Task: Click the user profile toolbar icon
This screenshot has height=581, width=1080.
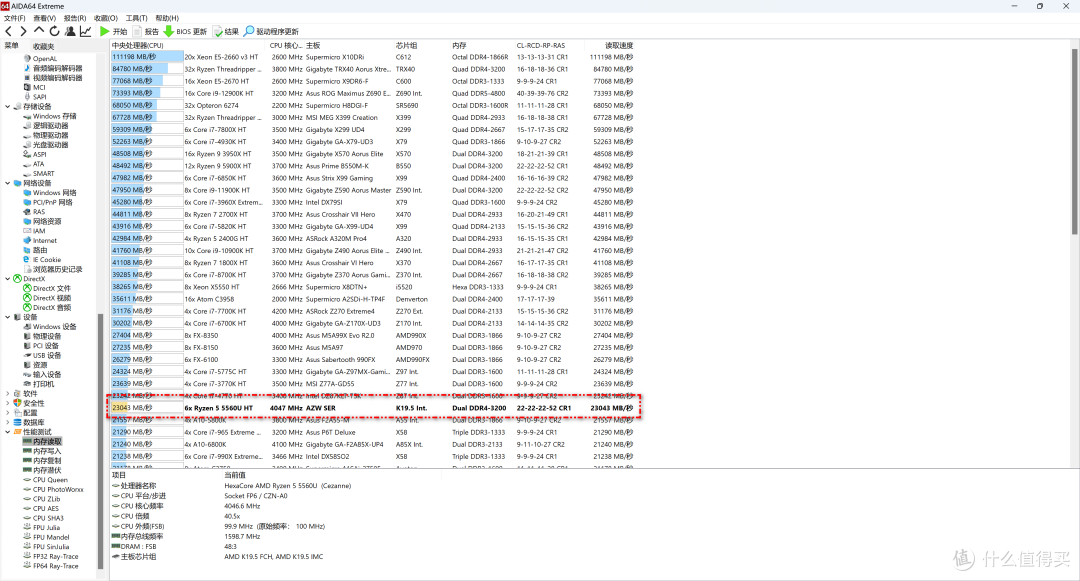Action: tap(70, 31)
